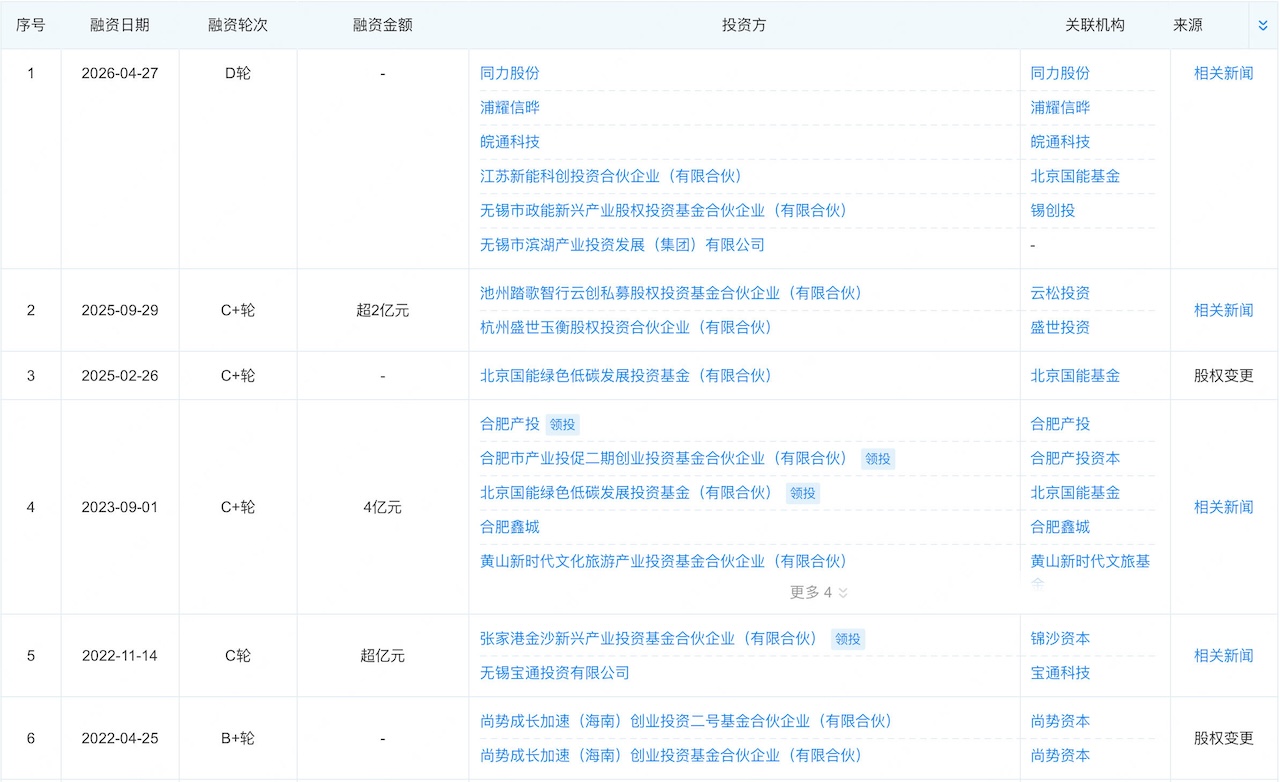The height and width of the screenshot is (782, 1280).
Task: Open 相关新闻 source for the 2023-09-01 row
Action: click(x=1224, y=507)
